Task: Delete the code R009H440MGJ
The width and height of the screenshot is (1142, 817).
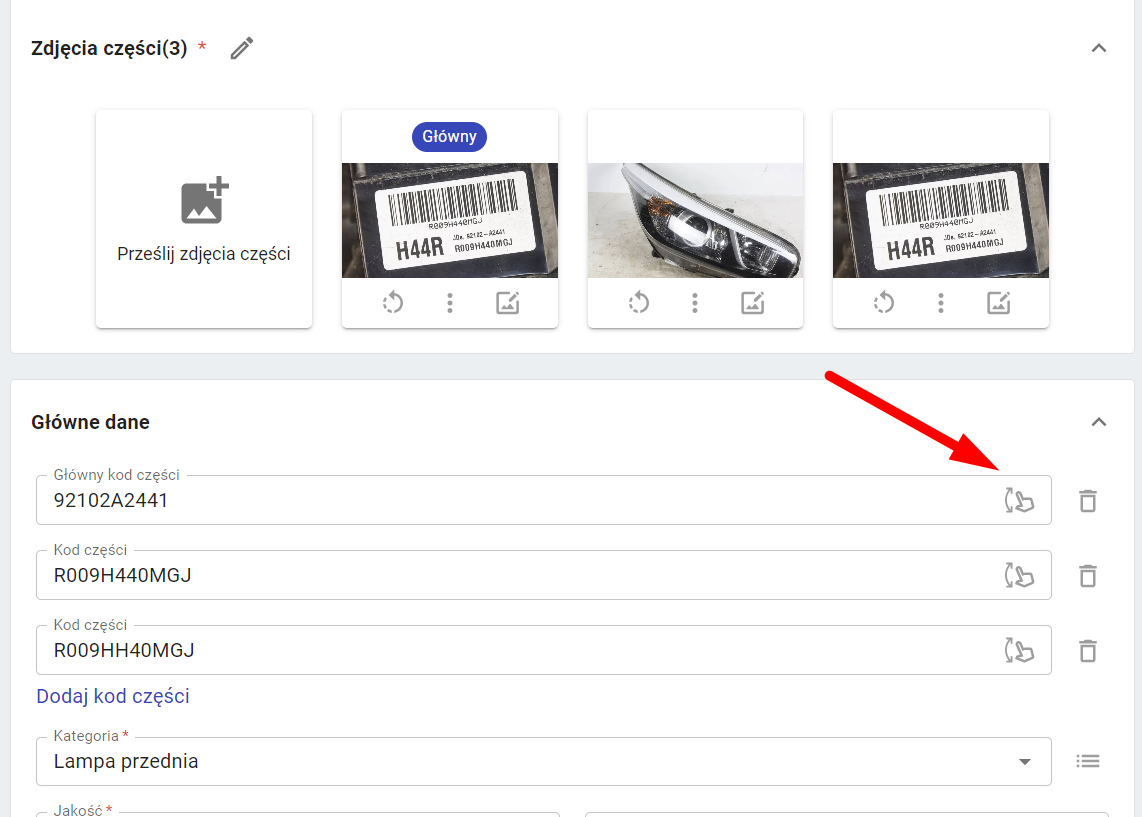Action: point(1087,575)
